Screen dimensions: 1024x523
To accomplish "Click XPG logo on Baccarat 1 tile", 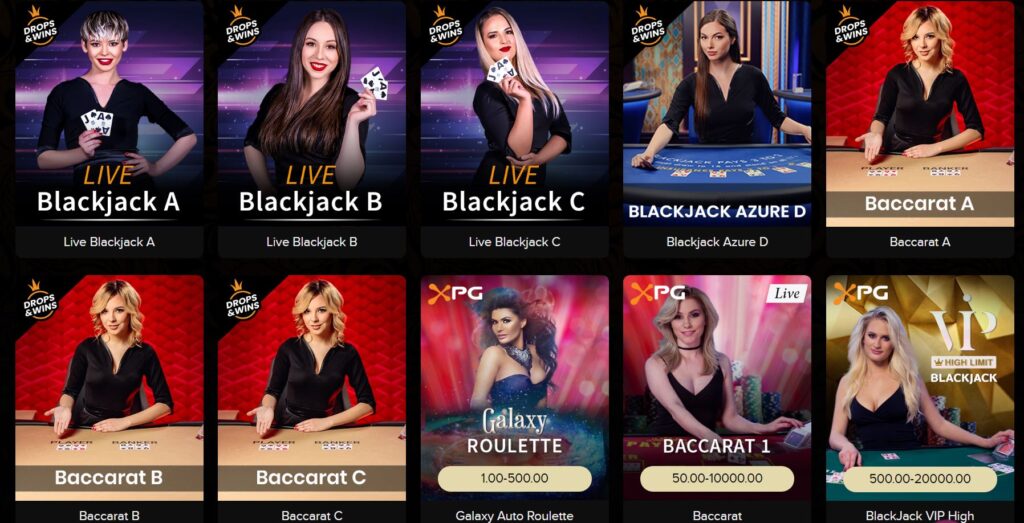I will 658,294.
